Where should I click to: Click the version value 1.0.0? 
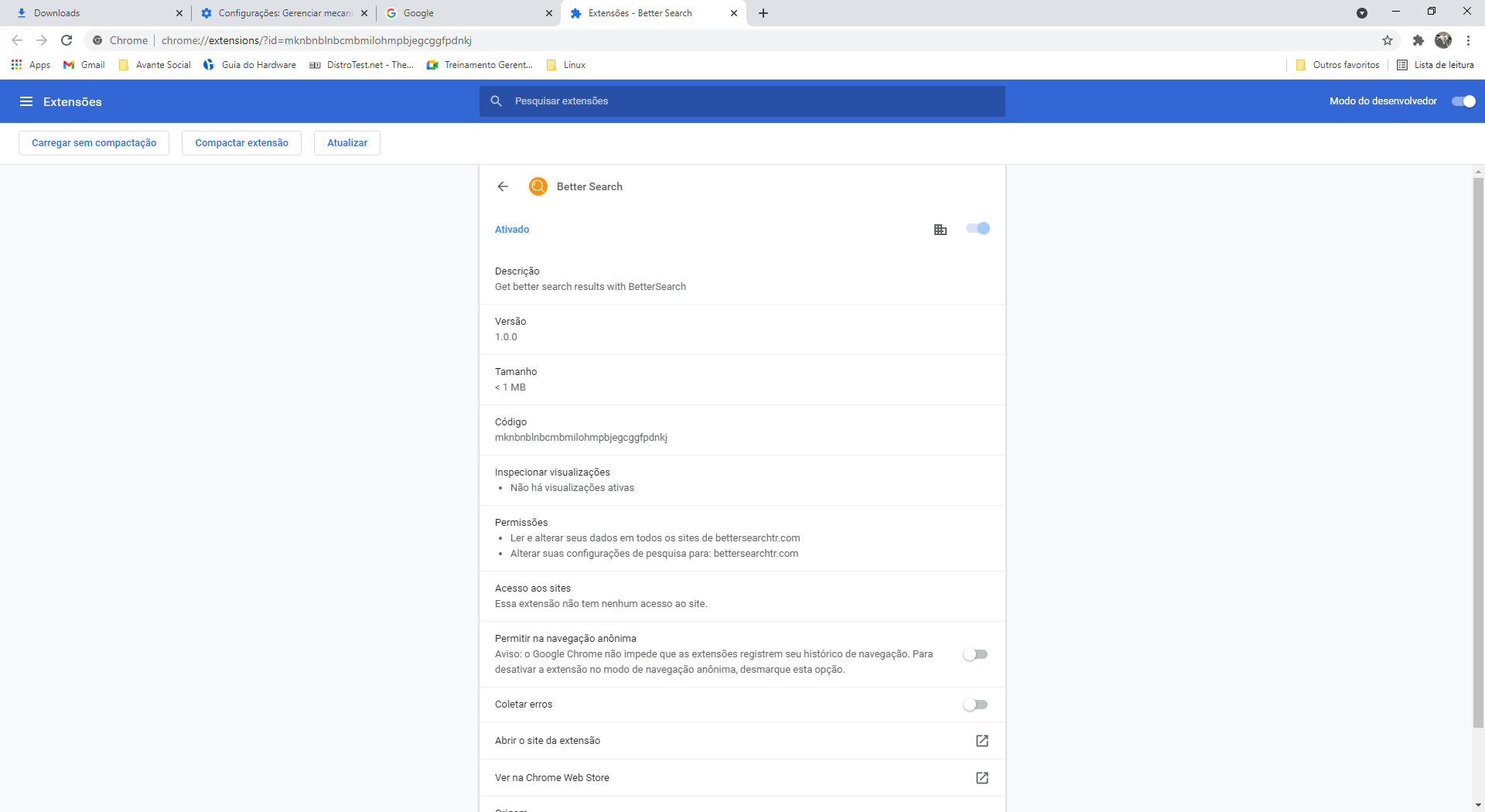[x=506, y=337]
